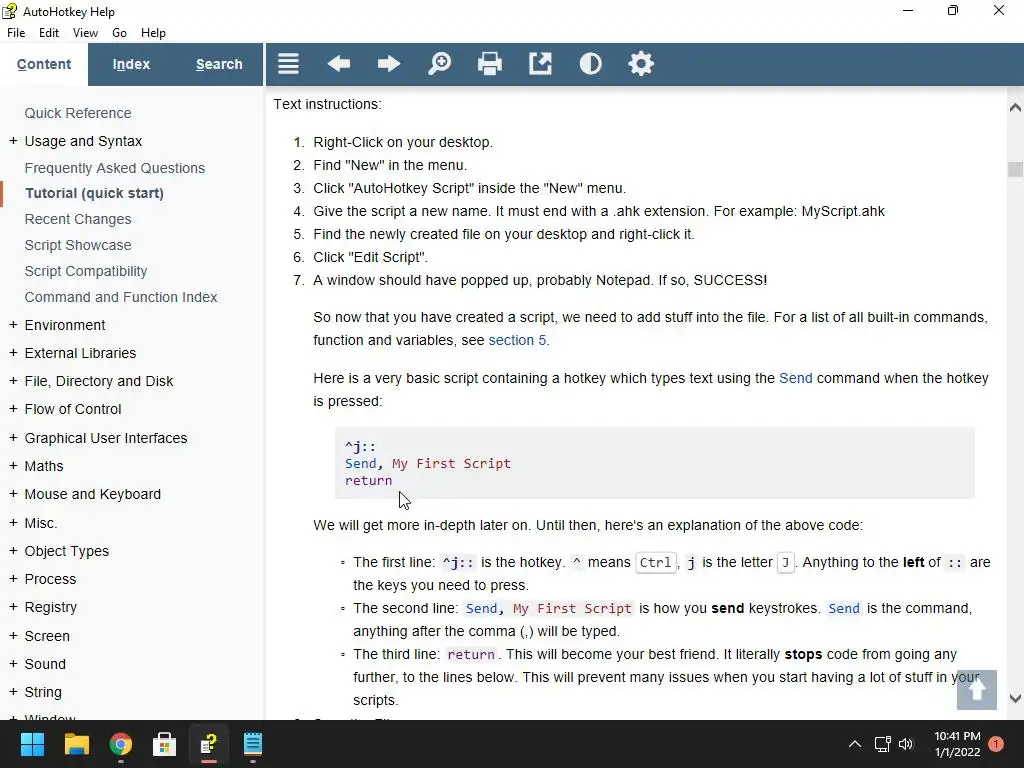Select the Misc. tree item

coord(41,523)
